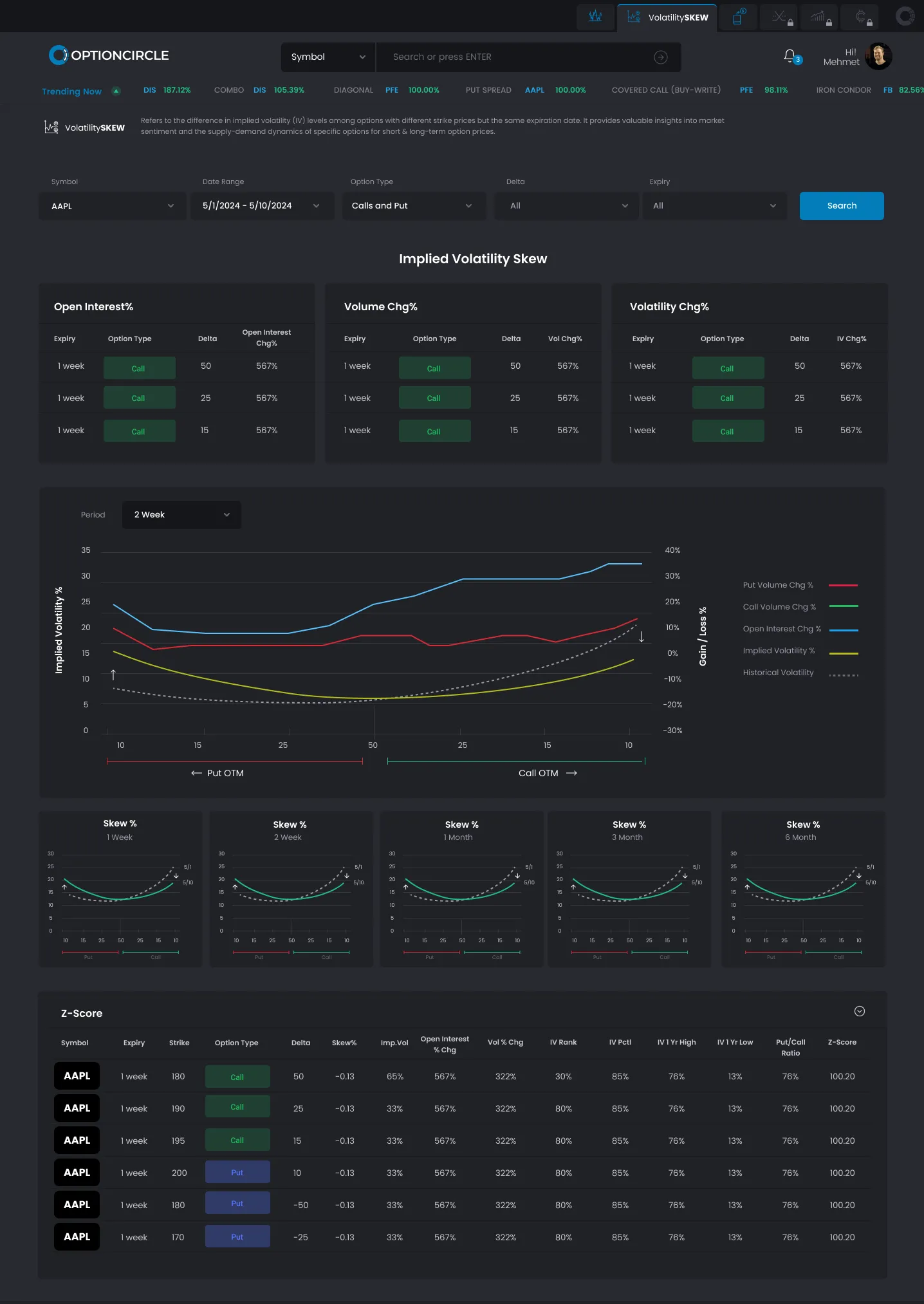924x1304 pixels.
Task: Click the OptionCircle logo
Action: 109,55
